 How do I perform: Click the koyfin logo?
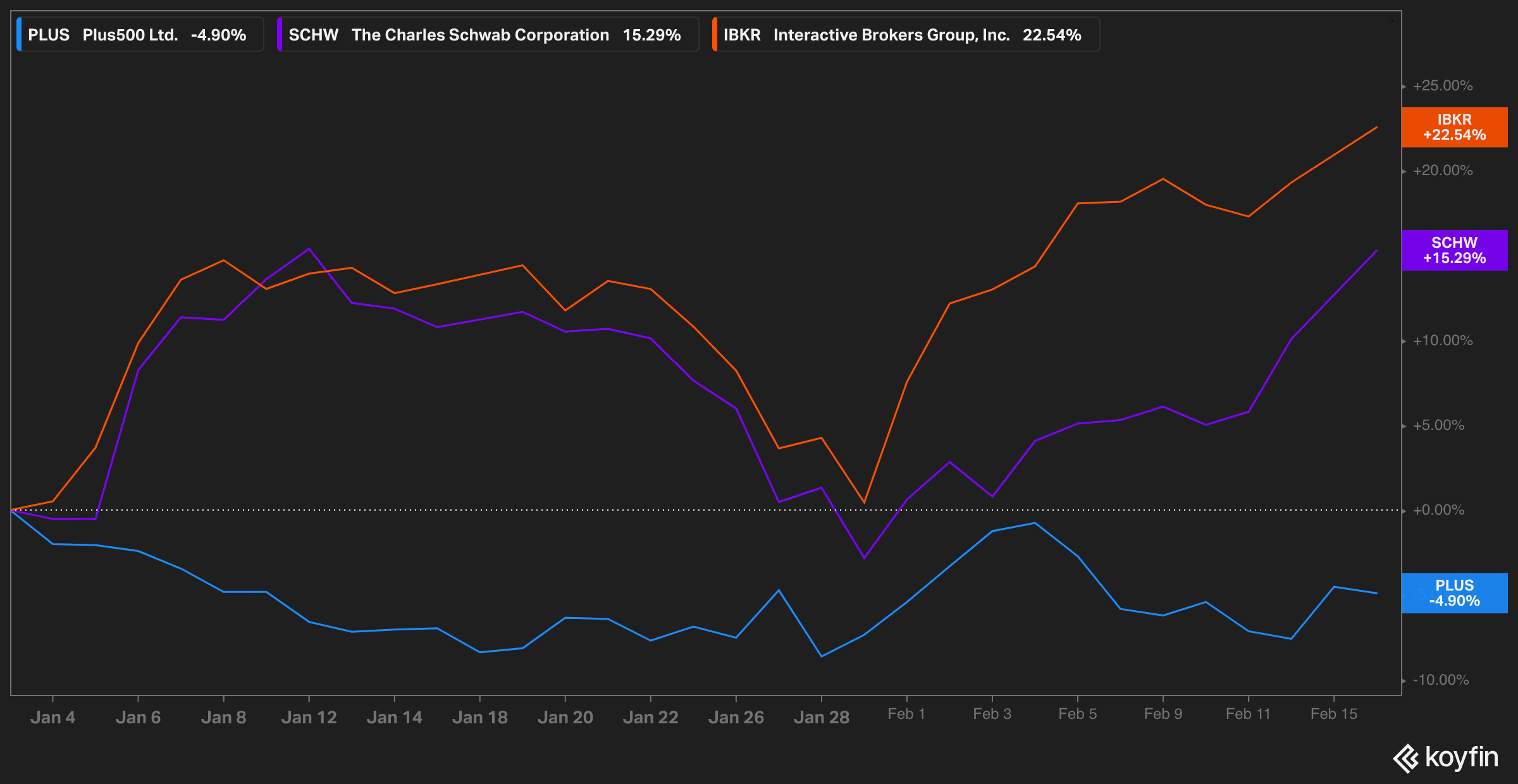[x=1445, y=757]
